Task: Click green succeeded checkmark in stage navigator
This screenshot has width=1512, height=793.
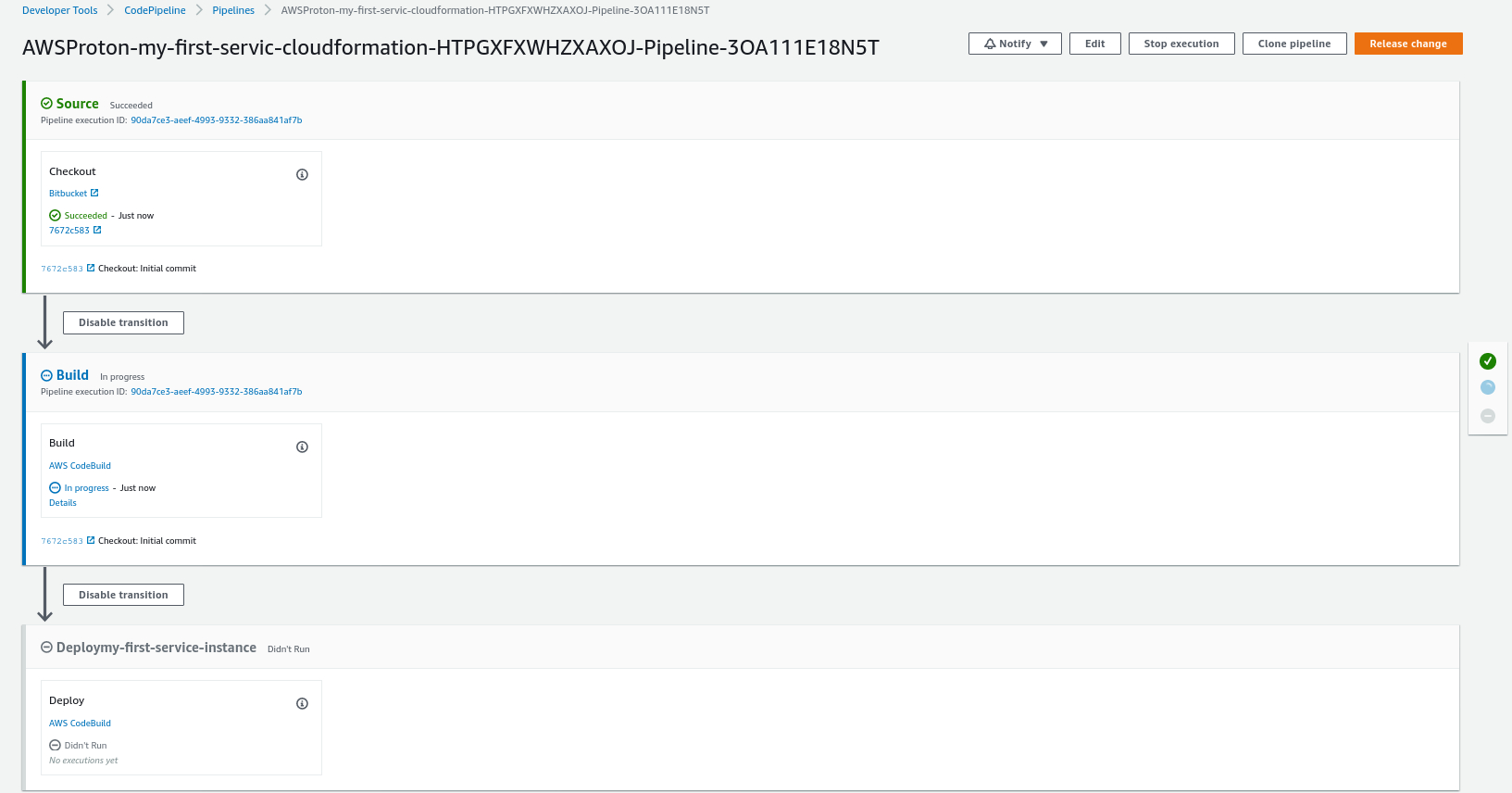Action: (1488, 361)
